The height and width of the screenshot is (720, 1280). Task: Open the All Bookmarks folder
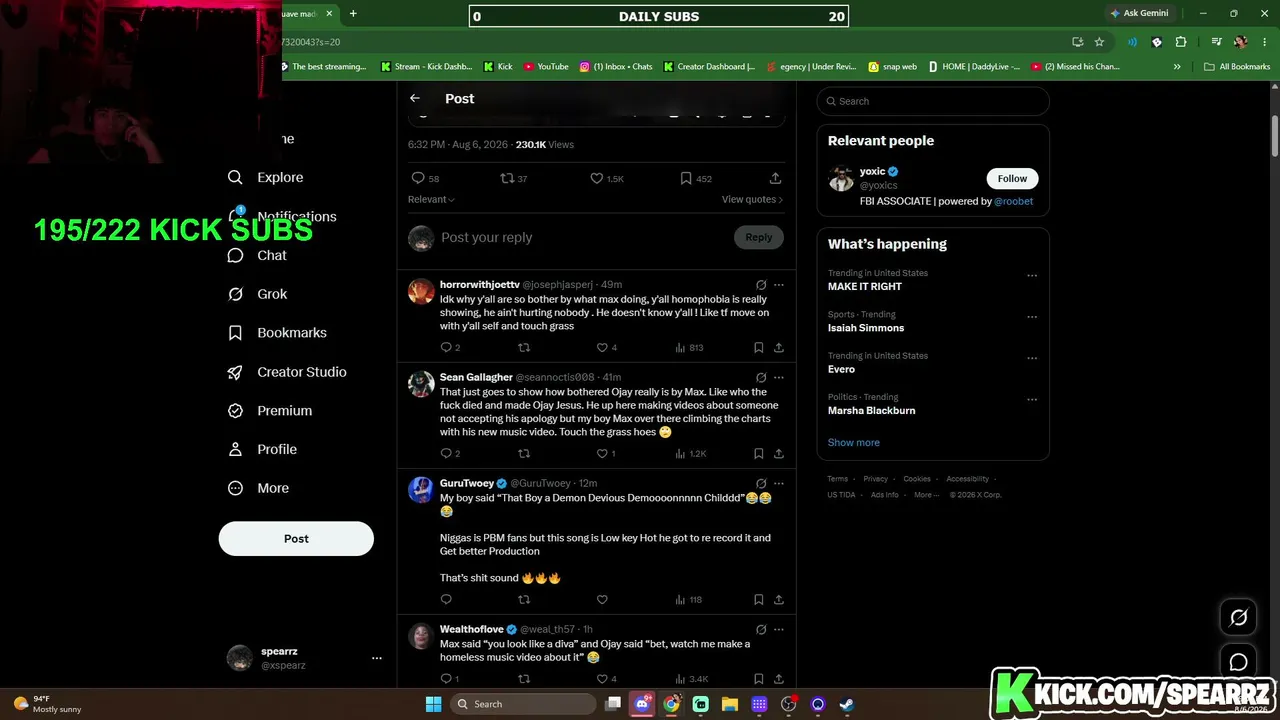click(x=1237, y=67)
